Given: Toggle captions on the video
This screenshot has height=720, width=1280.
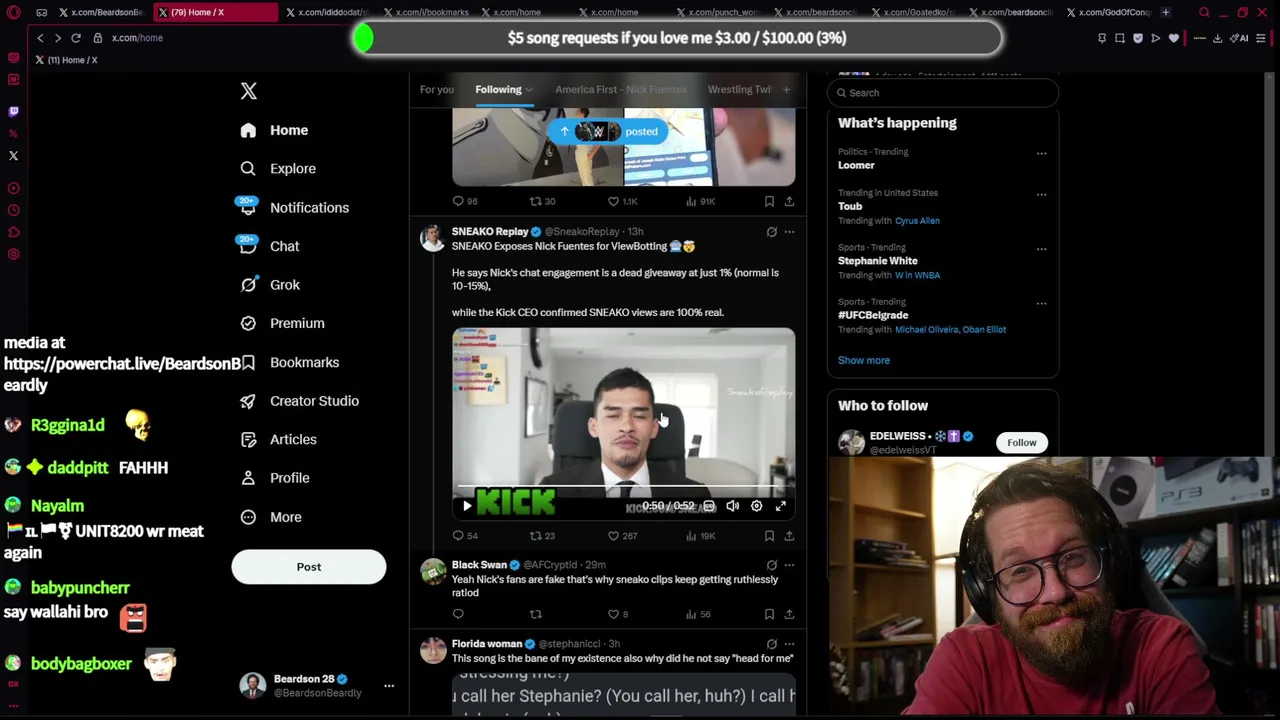Looking at the screenshot, I should [709, 506].
